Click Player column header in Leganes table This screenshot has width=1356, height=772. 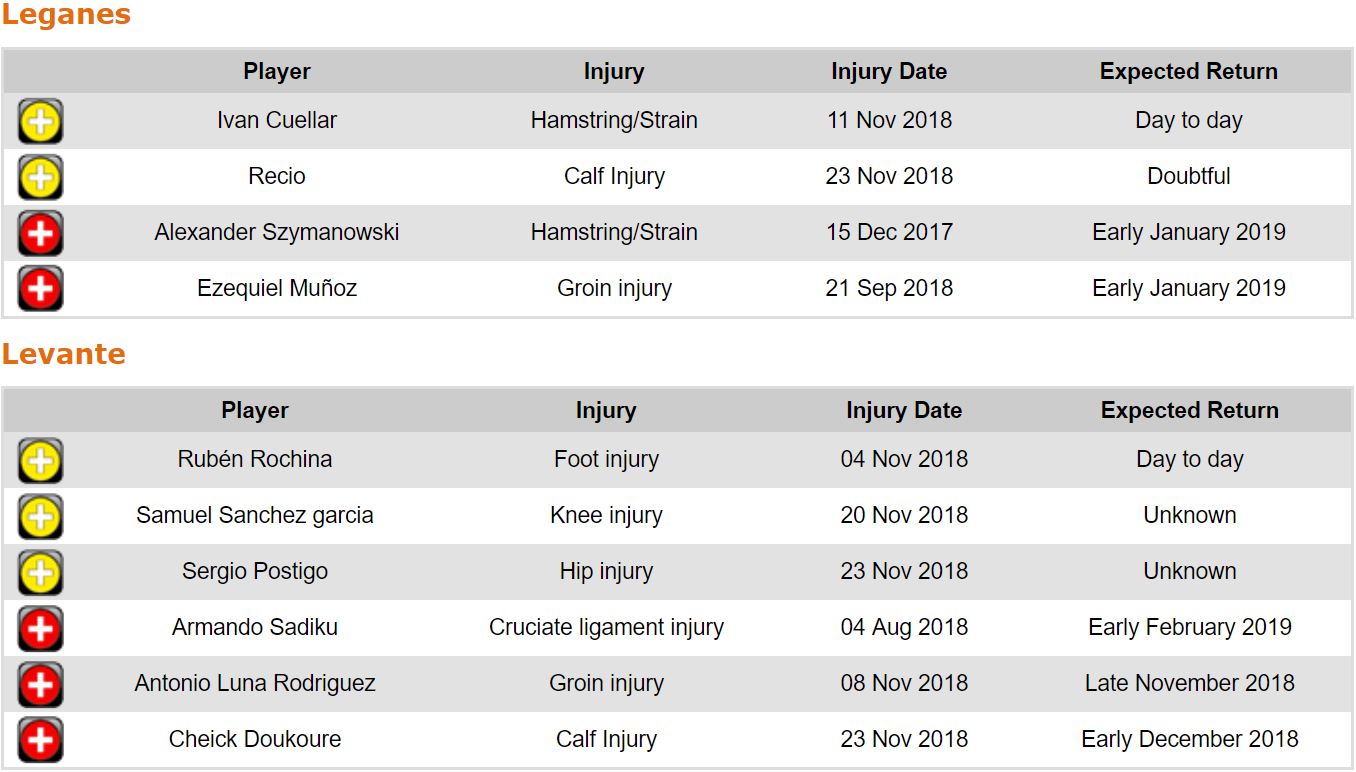tap(277, 71)
